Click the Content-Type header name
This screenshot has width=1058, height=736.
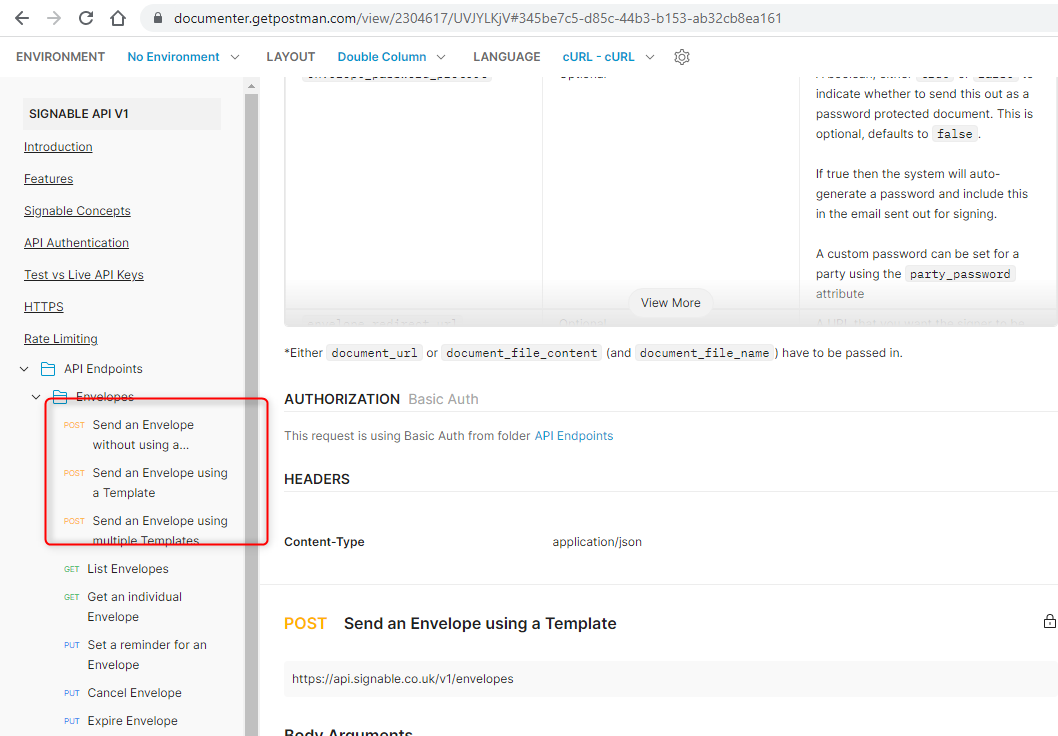(x=325, y=542)
